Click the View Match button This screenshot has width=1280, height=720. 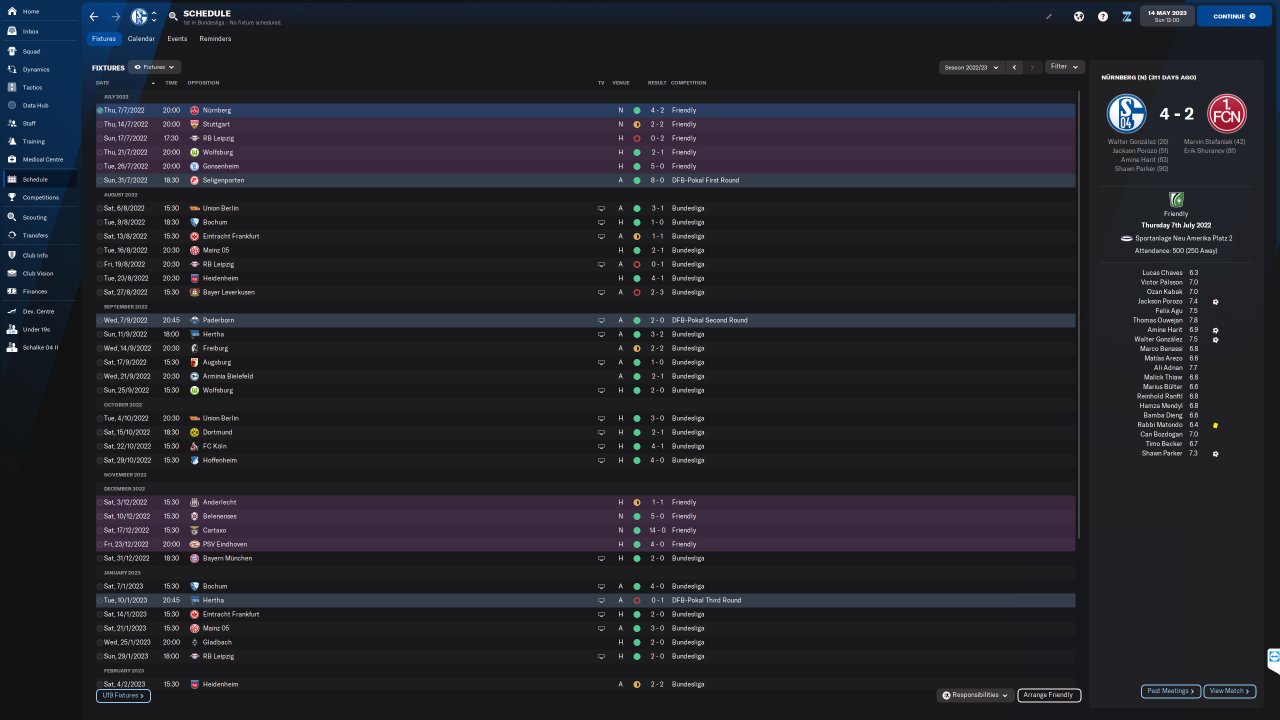tap(1230, 691)
